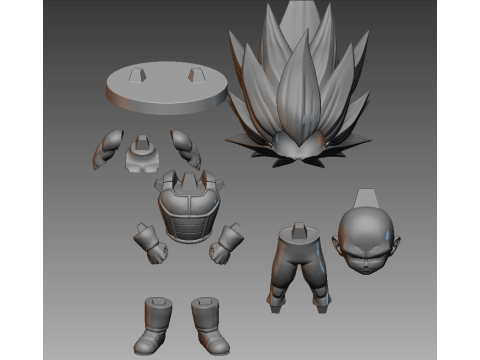Pick the left upper arm muscle part
Viewport: 480px width, 360px height.
[x=108, y=150]
